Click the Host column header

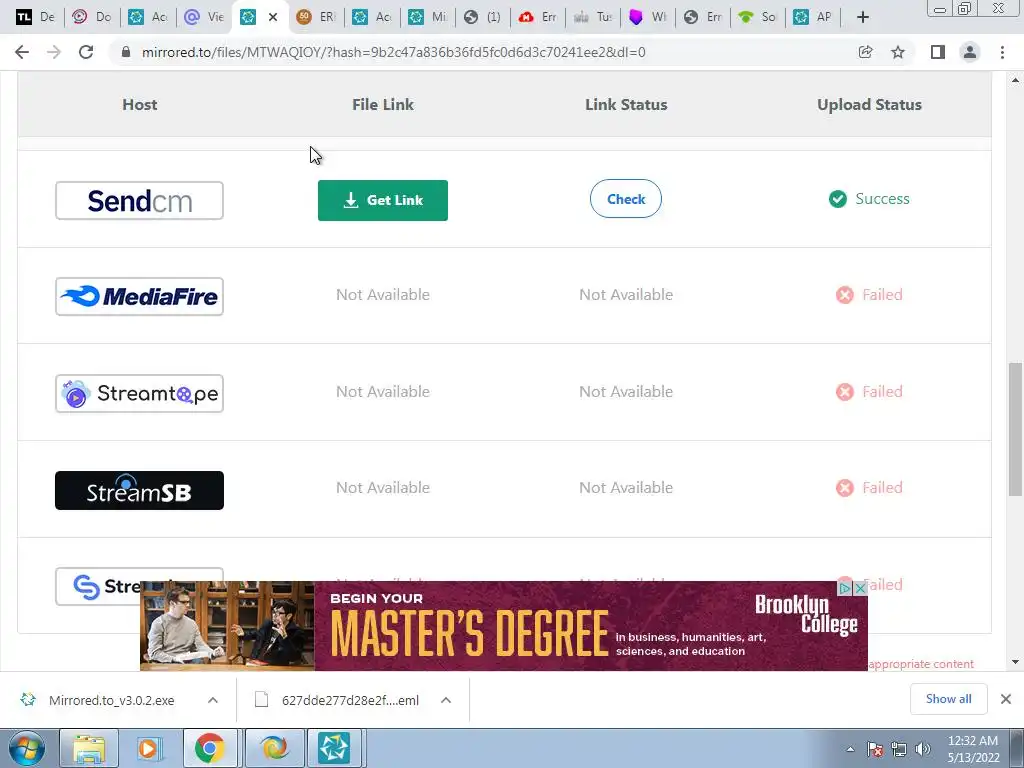click(140, 104)
